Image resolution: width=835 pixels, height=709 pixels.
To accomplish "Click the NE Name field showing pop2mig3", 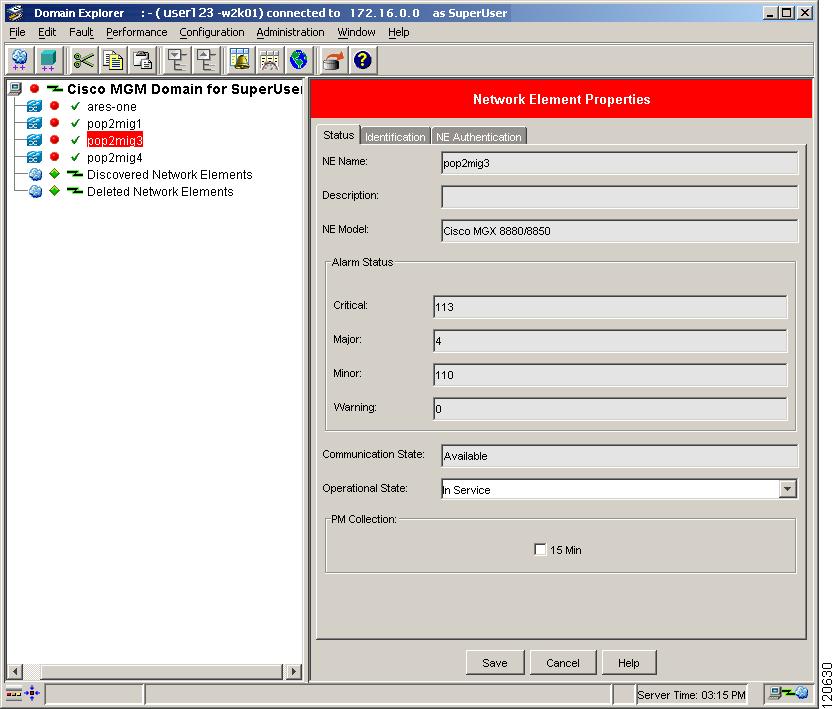I will (x=620, y=163).
